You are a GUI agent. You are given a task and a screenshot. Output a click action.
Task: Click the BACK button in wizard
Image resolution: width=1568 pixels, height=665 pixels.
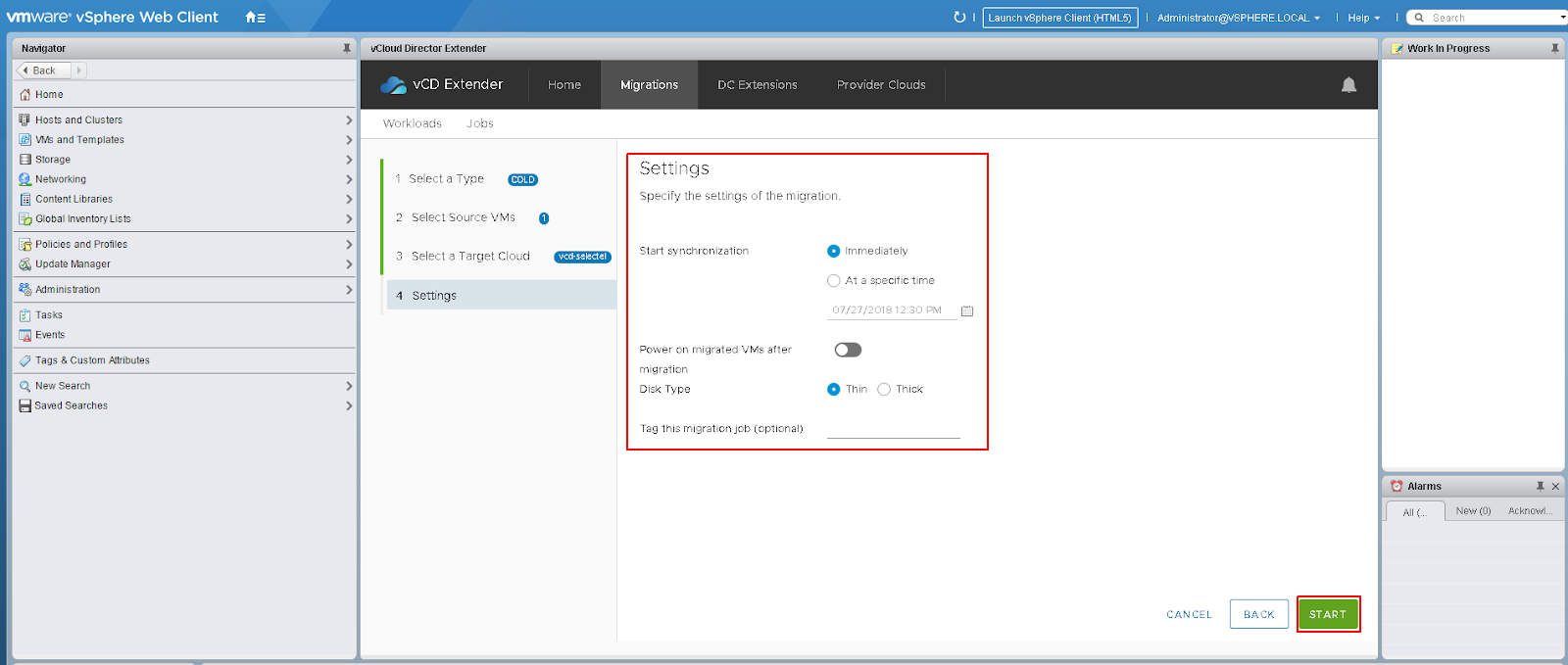[x=1259, y=614]
